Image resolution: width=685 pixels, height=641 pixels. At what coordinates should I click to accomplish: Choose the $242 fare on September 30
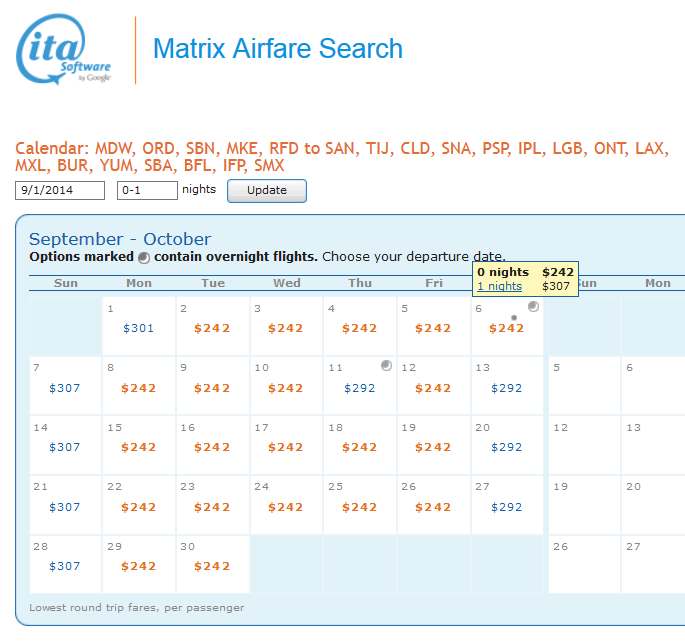coord(212,566)
